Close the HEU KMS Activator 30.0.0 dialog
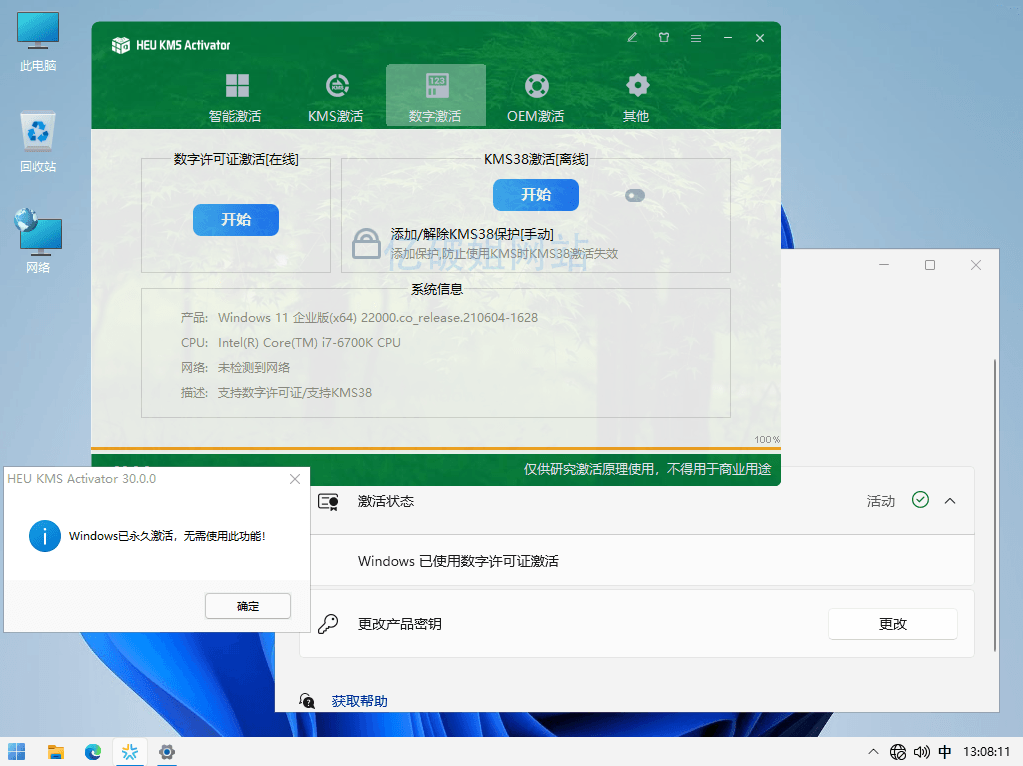 coord(295,479)
